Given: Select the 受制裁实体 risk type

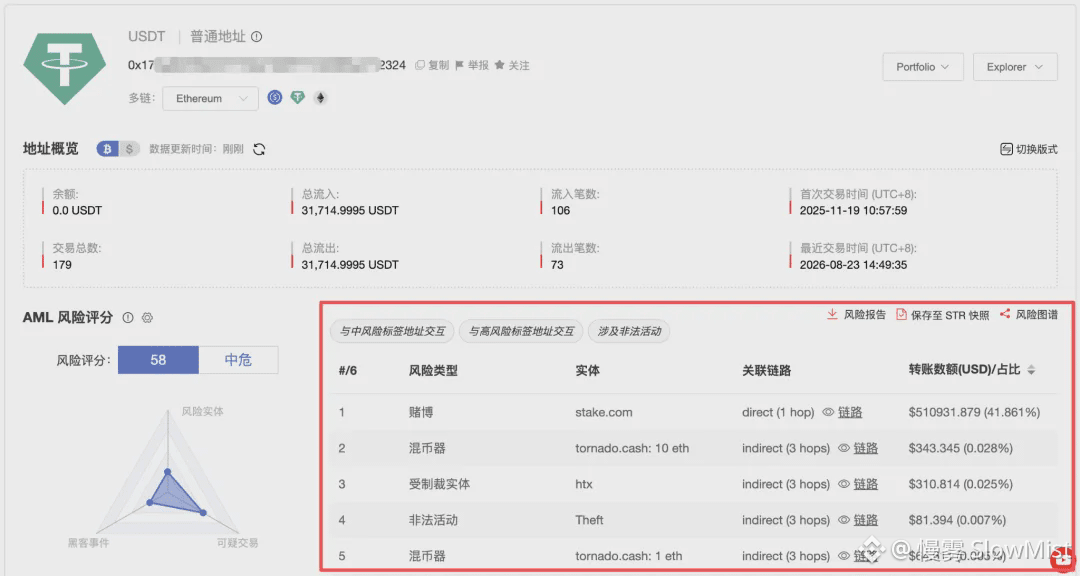Looking at the screenshot, I should click(x=439, y=484).
